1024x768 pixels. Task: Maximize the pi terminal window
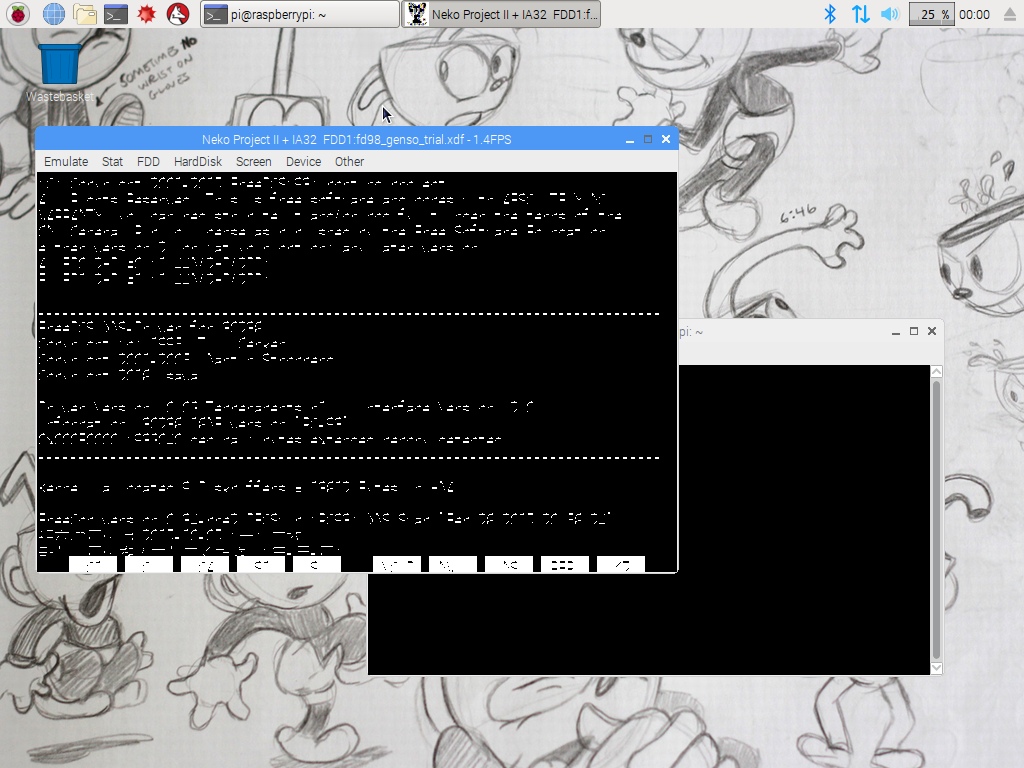(x=914, y=331)
